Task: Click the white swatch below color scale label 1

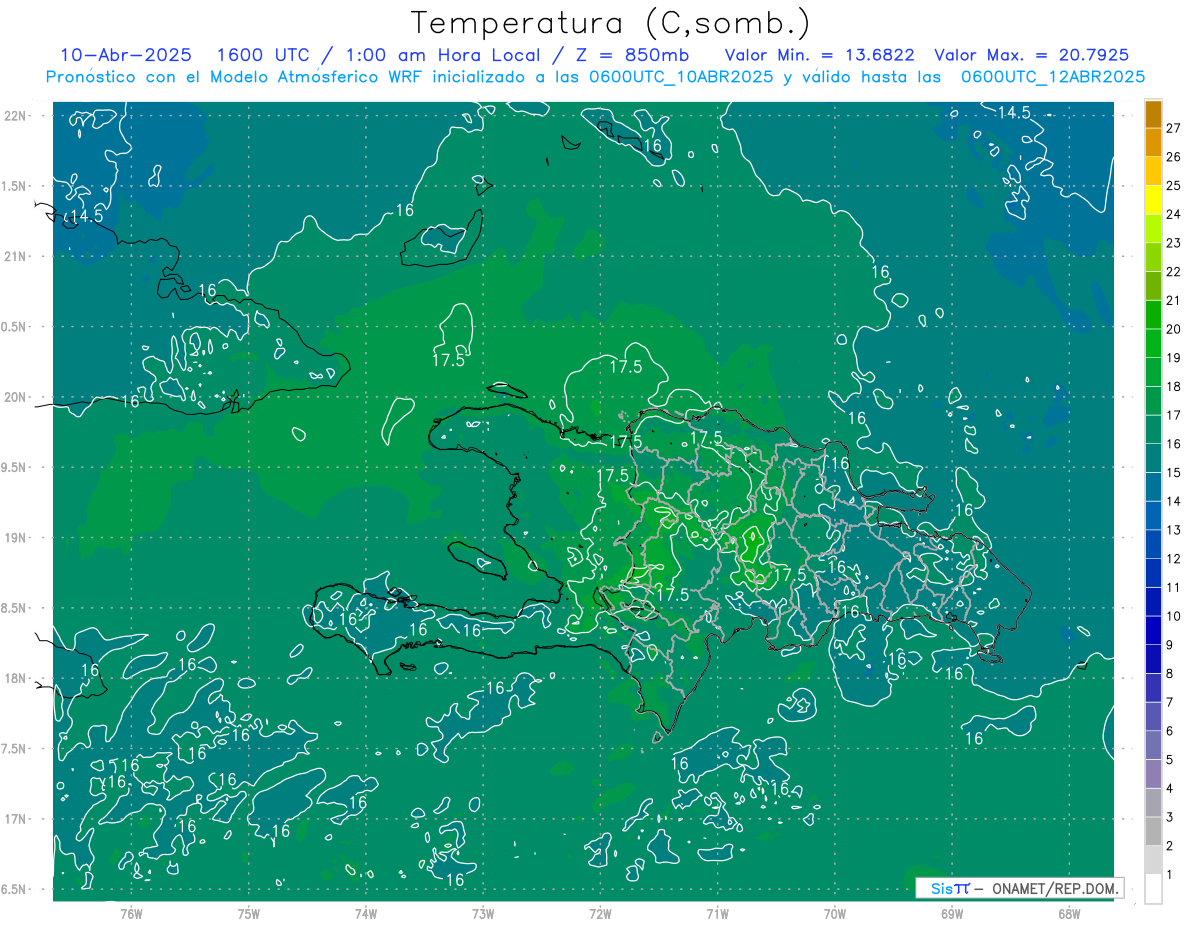Action: point(1153,889)
